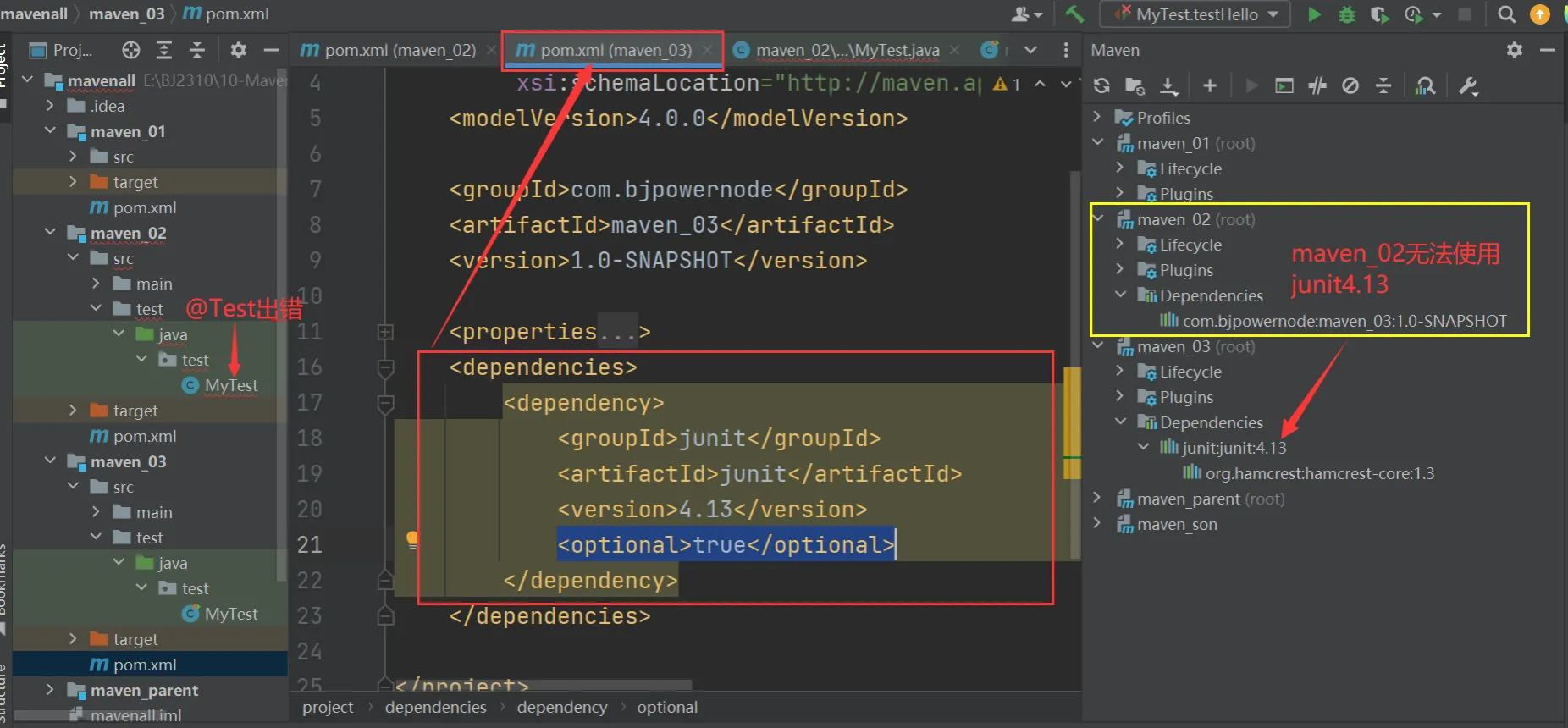This screenshot has width=1568, height=728.
Task: Click 'optional' in the bottom breadcrumb
Action: point(668,707)
